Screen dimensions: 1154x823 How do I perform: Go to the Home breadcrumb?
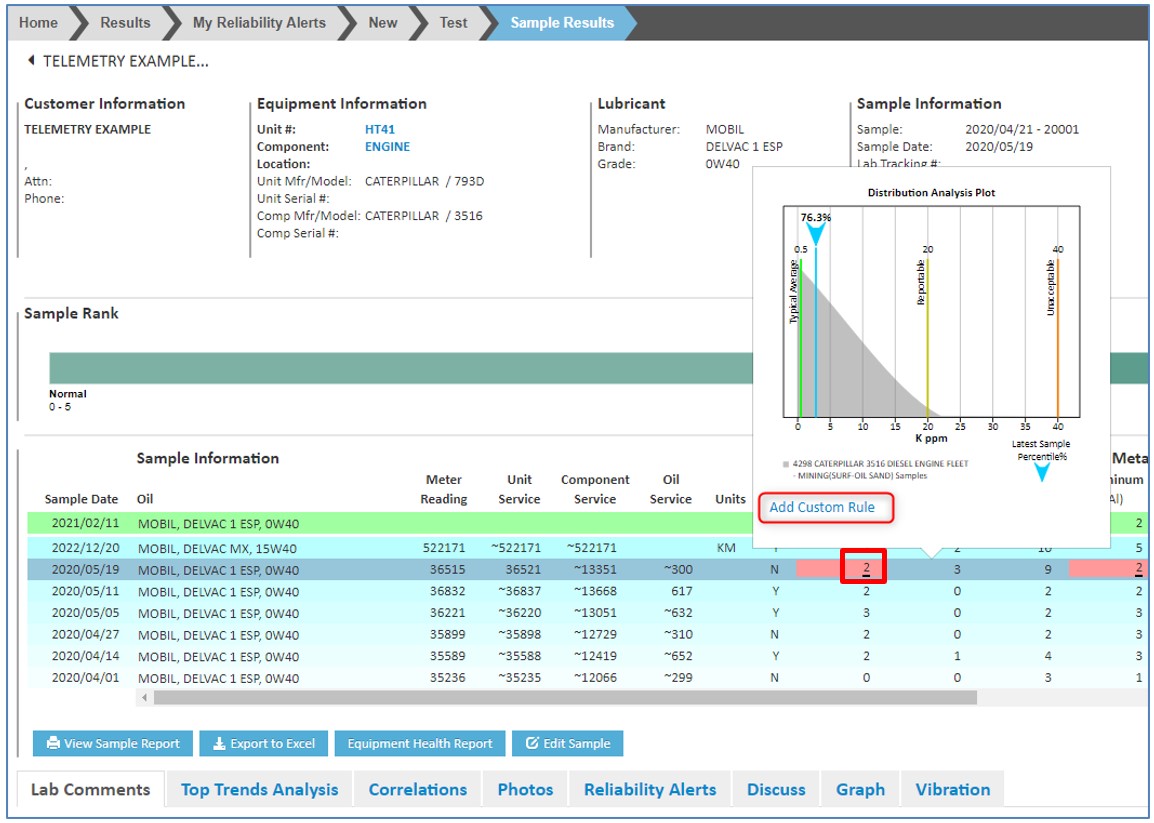point(38,22)
